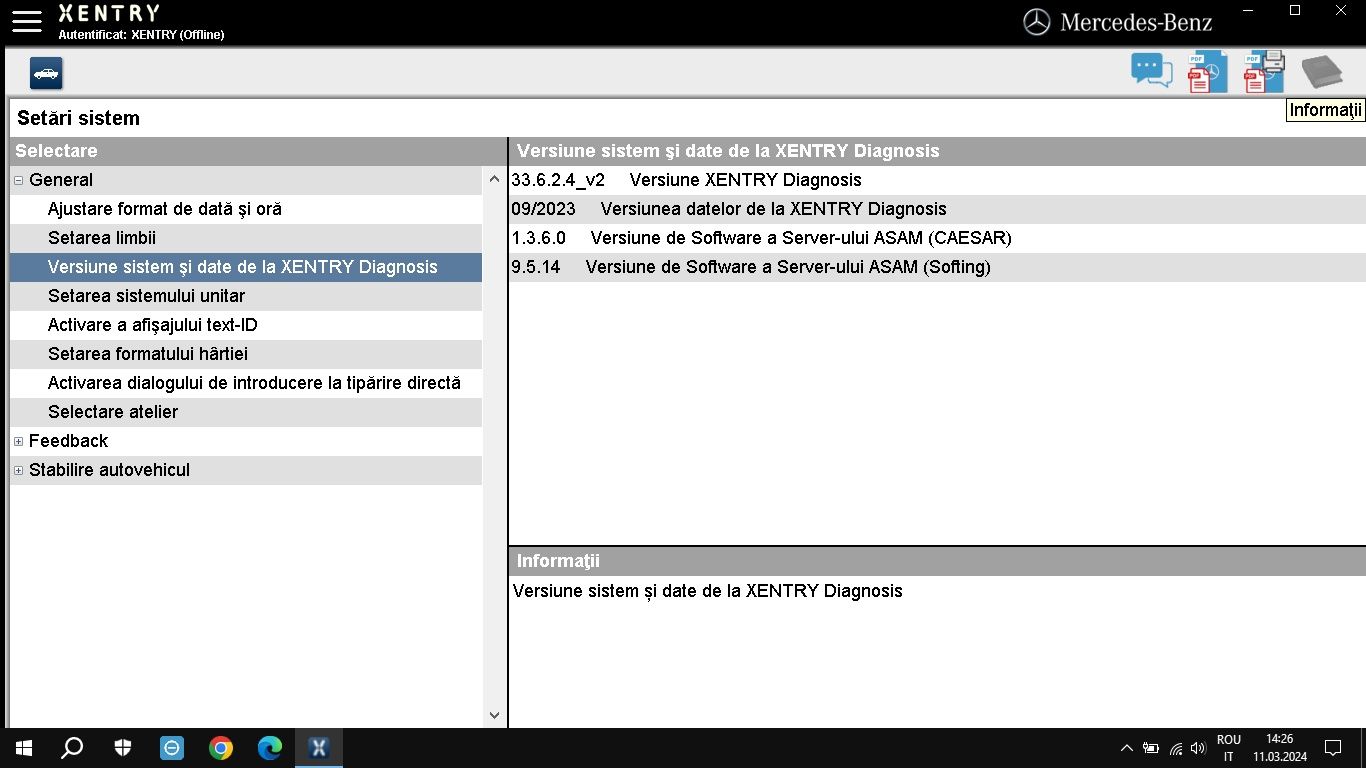Launch Microsoft Edge from taskbar
1366x768 pixels.
[x=270, y=748]
